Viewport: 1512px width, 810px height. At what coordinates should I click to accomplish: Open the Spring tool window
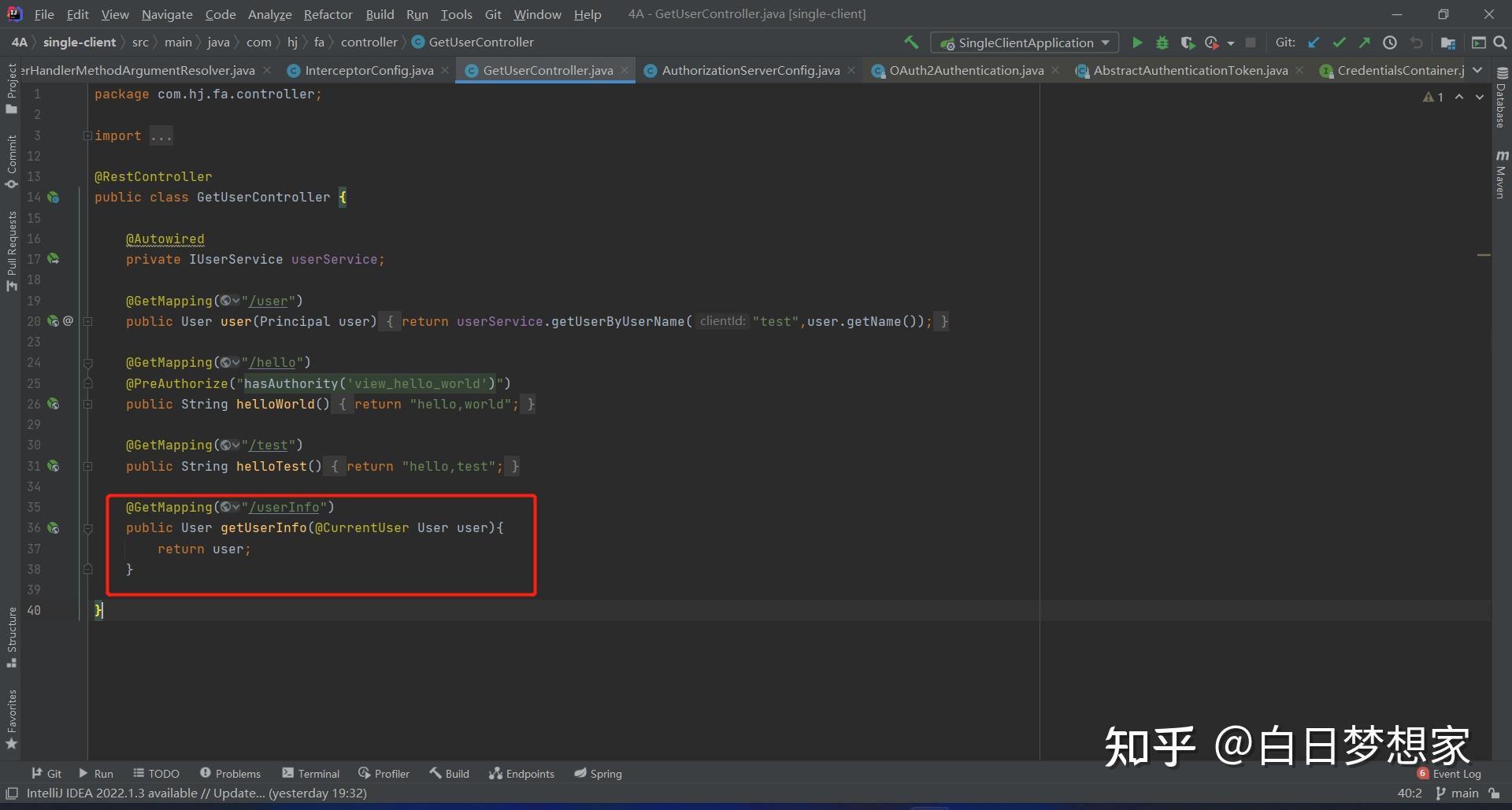coord(598,774)
